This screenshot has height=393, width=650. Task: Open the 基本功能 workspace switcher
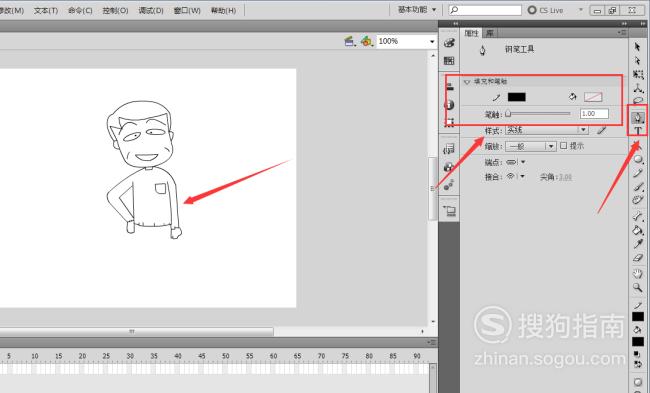click(417, 10)
